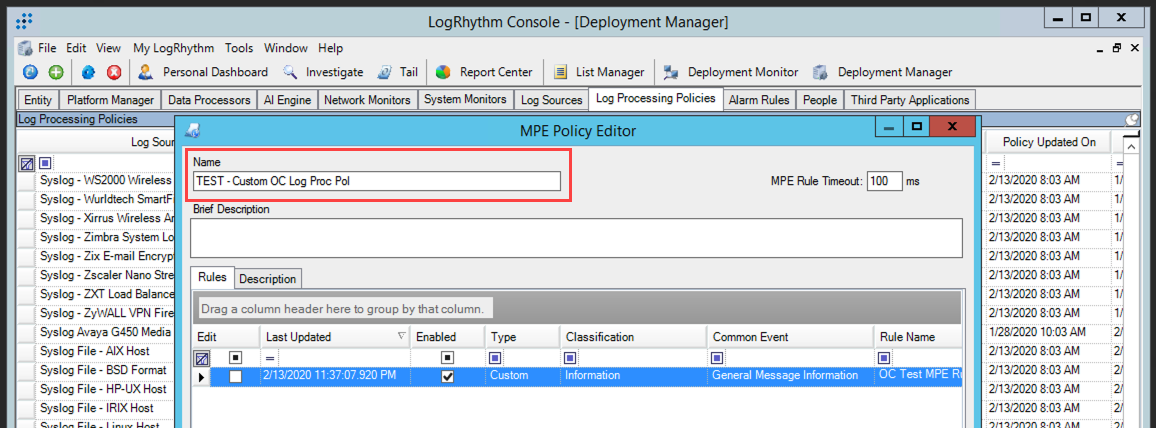
Task: Click the MPE Rule Timeout value field
Action: click(884, 181)
